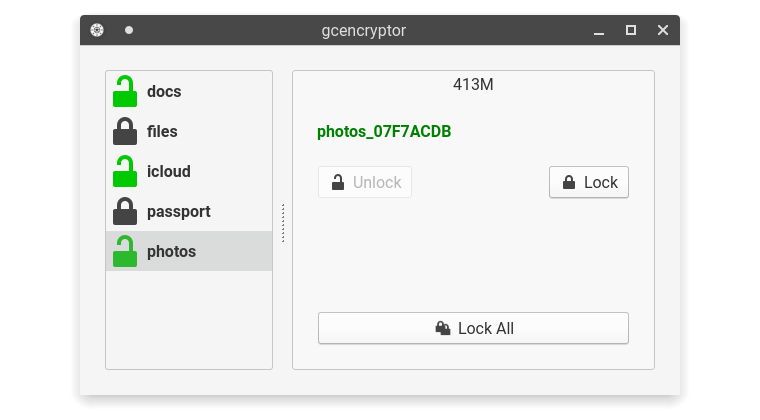Viewport: 760px width, 420px height.
Task: Click the greyed-out Unlock button
Action: [365, 182]
